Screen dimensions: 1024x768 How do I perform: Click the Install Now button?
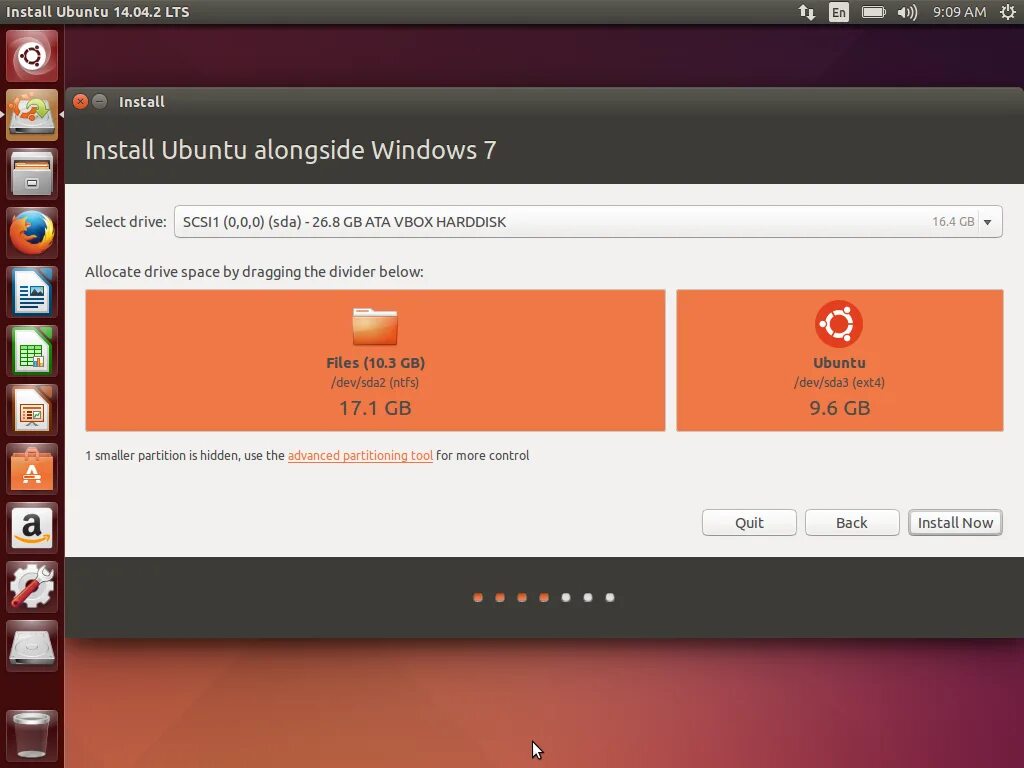click(x=955, y=522)
